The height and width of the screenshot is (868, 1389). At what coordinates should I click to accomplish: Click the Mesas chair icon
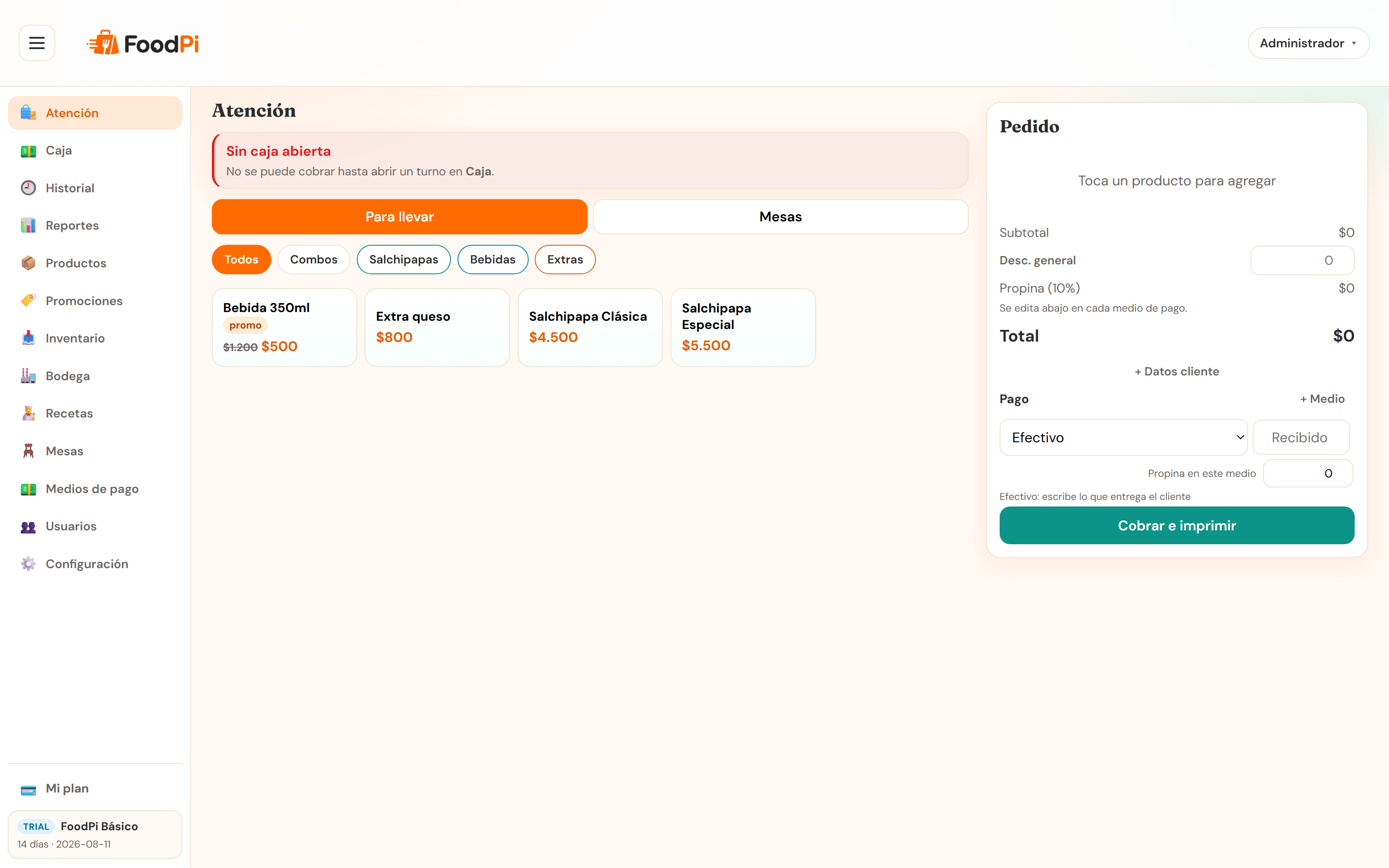[x=28, y=451]
